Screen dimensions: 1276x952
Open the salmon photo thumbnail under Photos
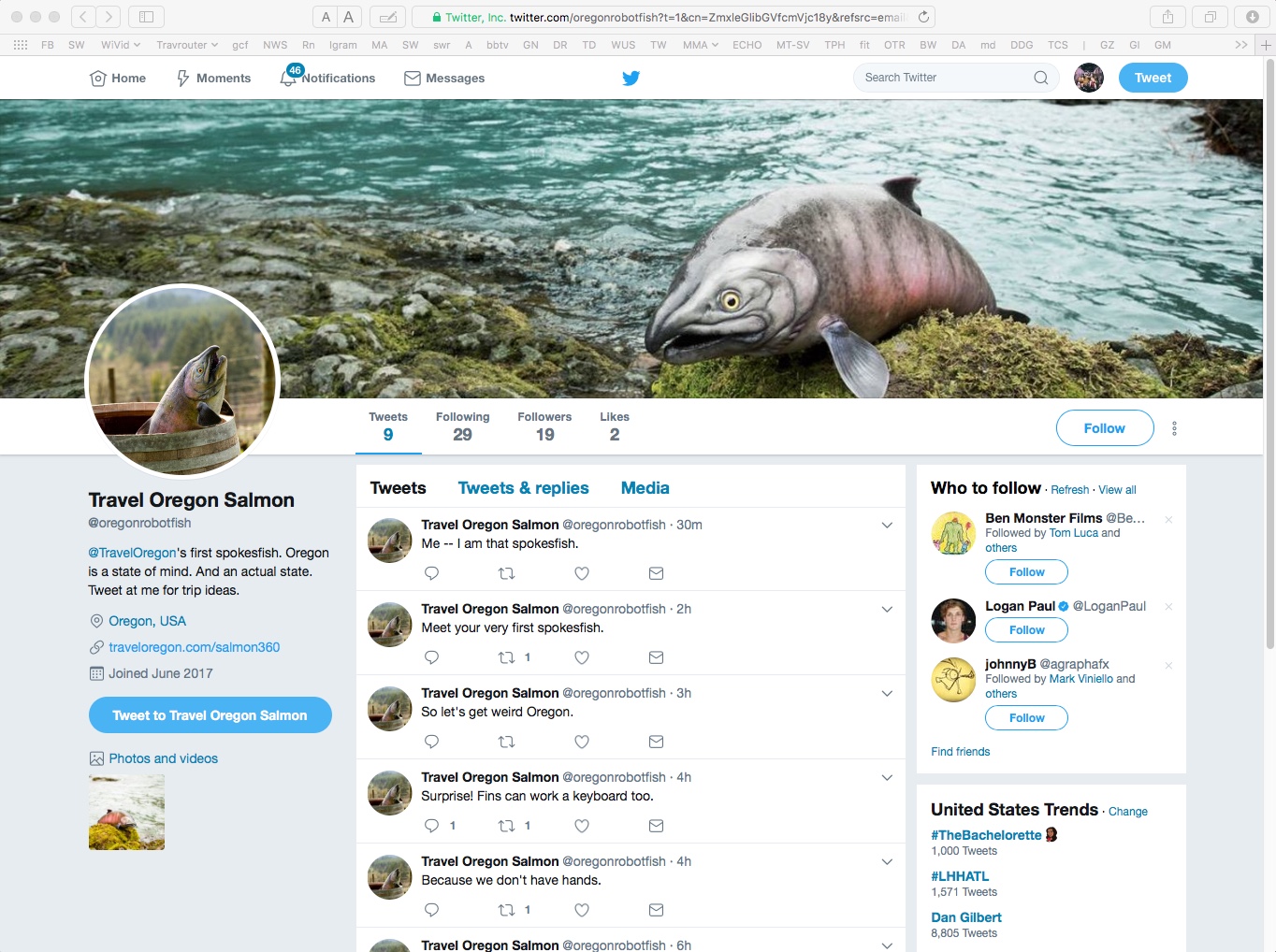[126, 812]
